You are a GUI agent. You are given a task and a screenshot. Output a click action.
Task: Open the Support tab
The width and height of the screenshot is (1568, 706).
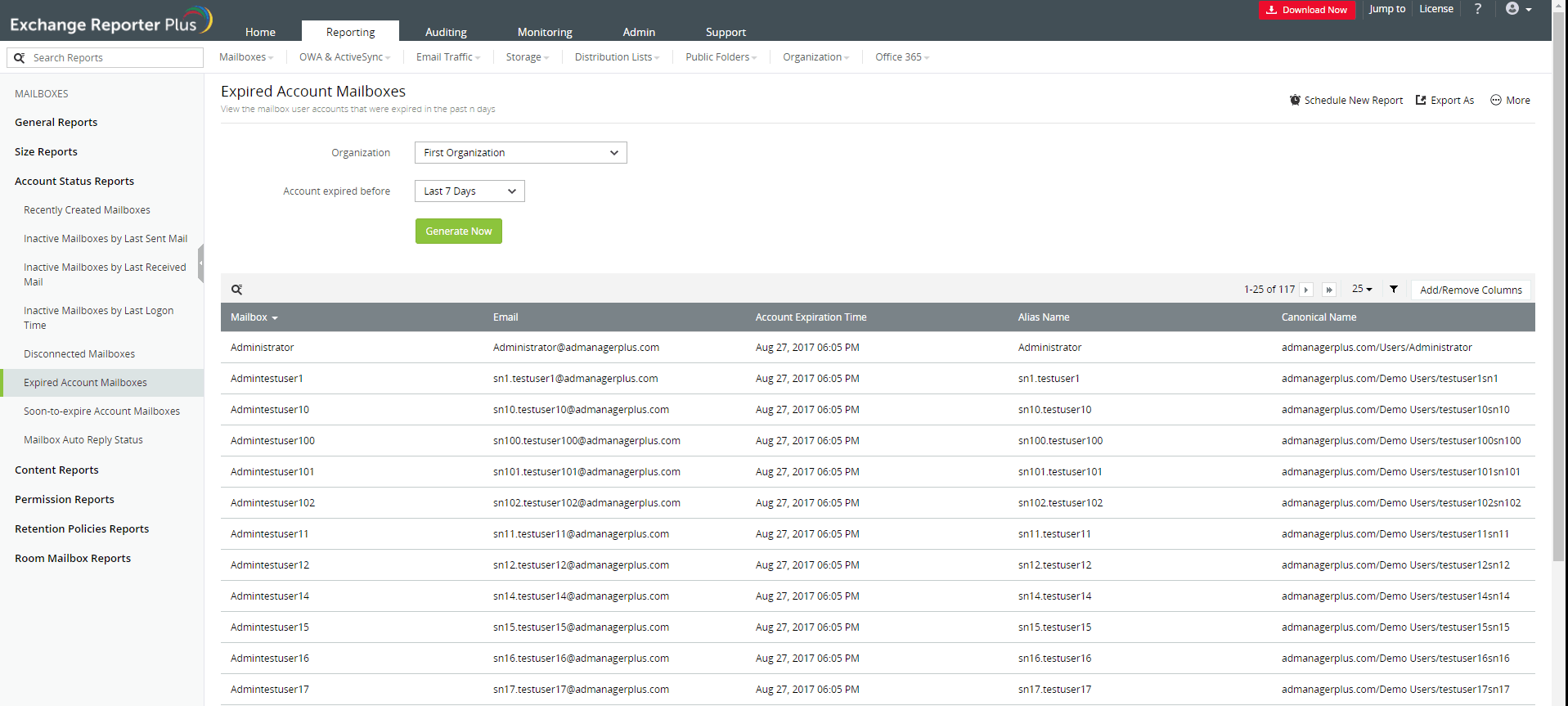tap(726, 32)
